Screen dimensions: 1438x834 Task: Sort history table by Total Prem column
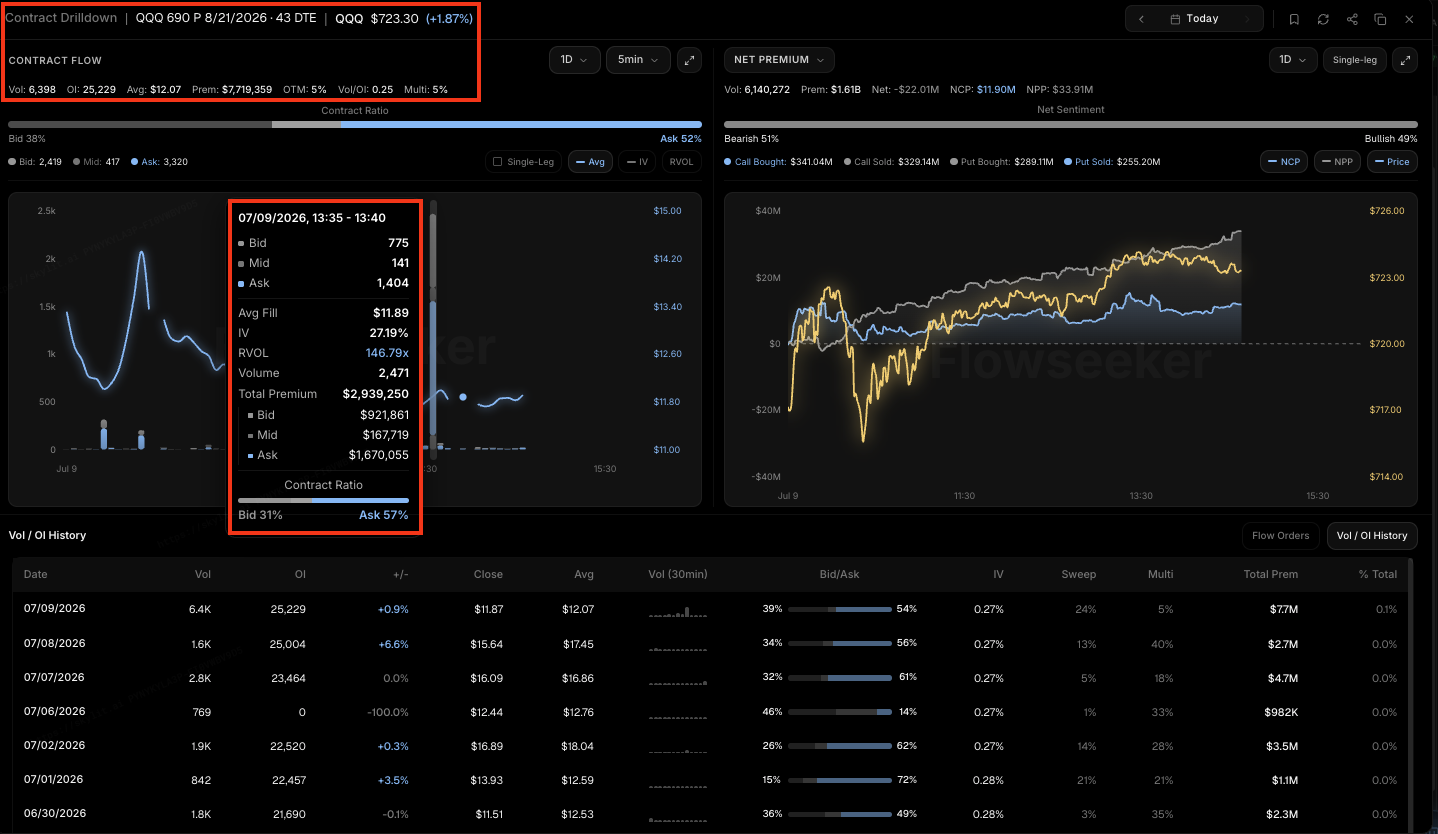tap(1271, 575)
